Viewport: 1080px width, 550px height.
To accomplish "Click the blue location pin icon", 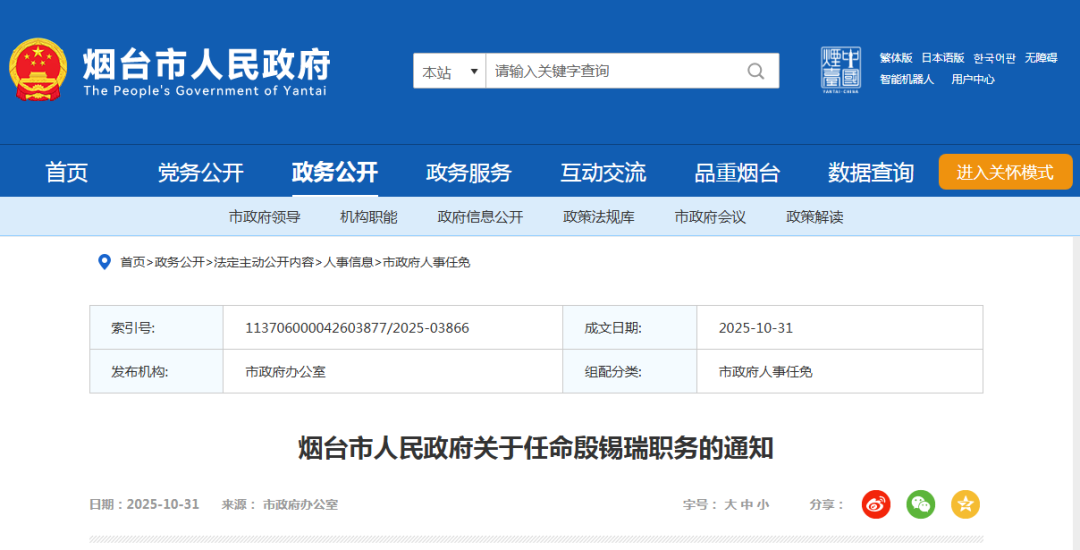I will [105, 262].
